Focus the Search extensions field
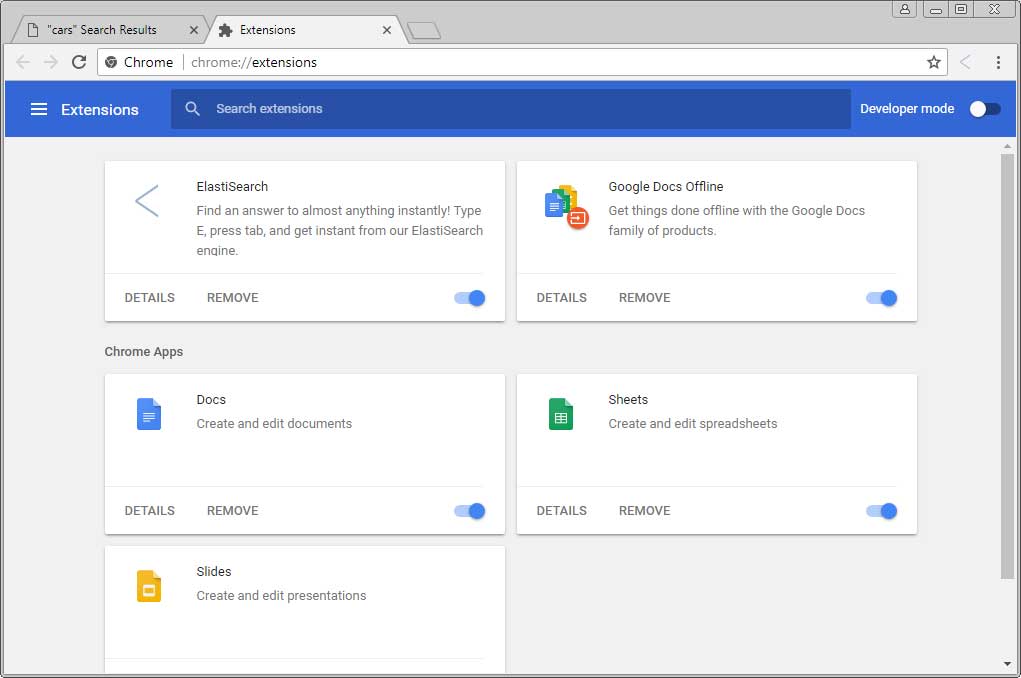The height and width of the screenshot is (678, 1021). (510, 109)
